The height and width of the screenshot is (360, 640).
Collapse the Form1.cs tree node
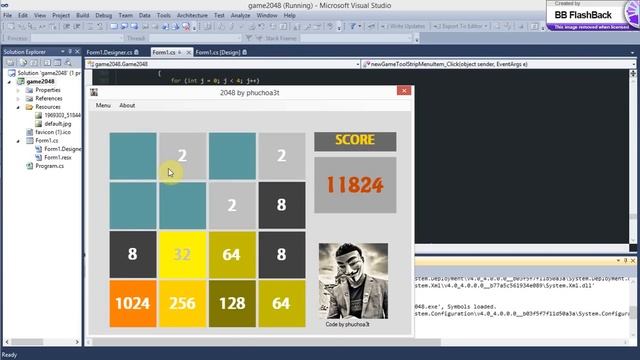[18, 141]
